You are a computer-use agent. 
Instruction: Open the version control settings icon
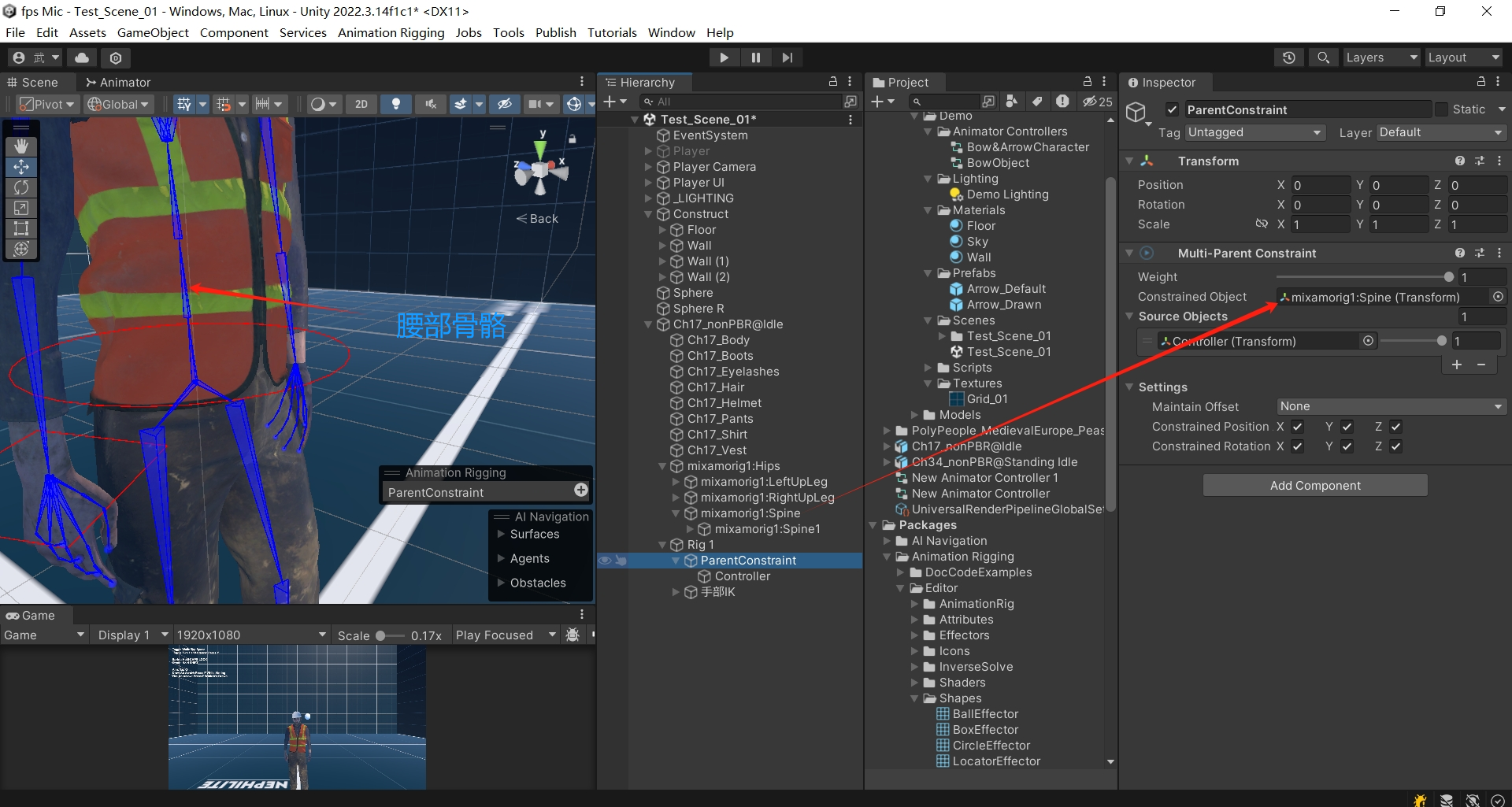(116, 57)
